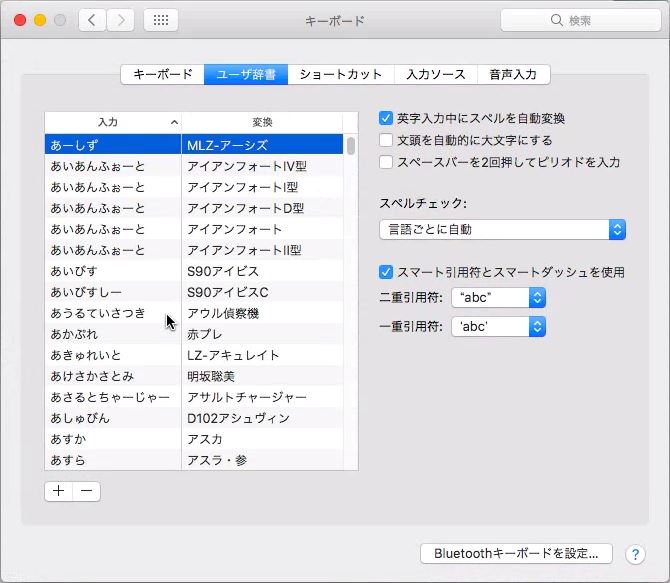Click Bluetoothキーボードを設定 button
Screen dimensions: 670x583
(516, 554)
